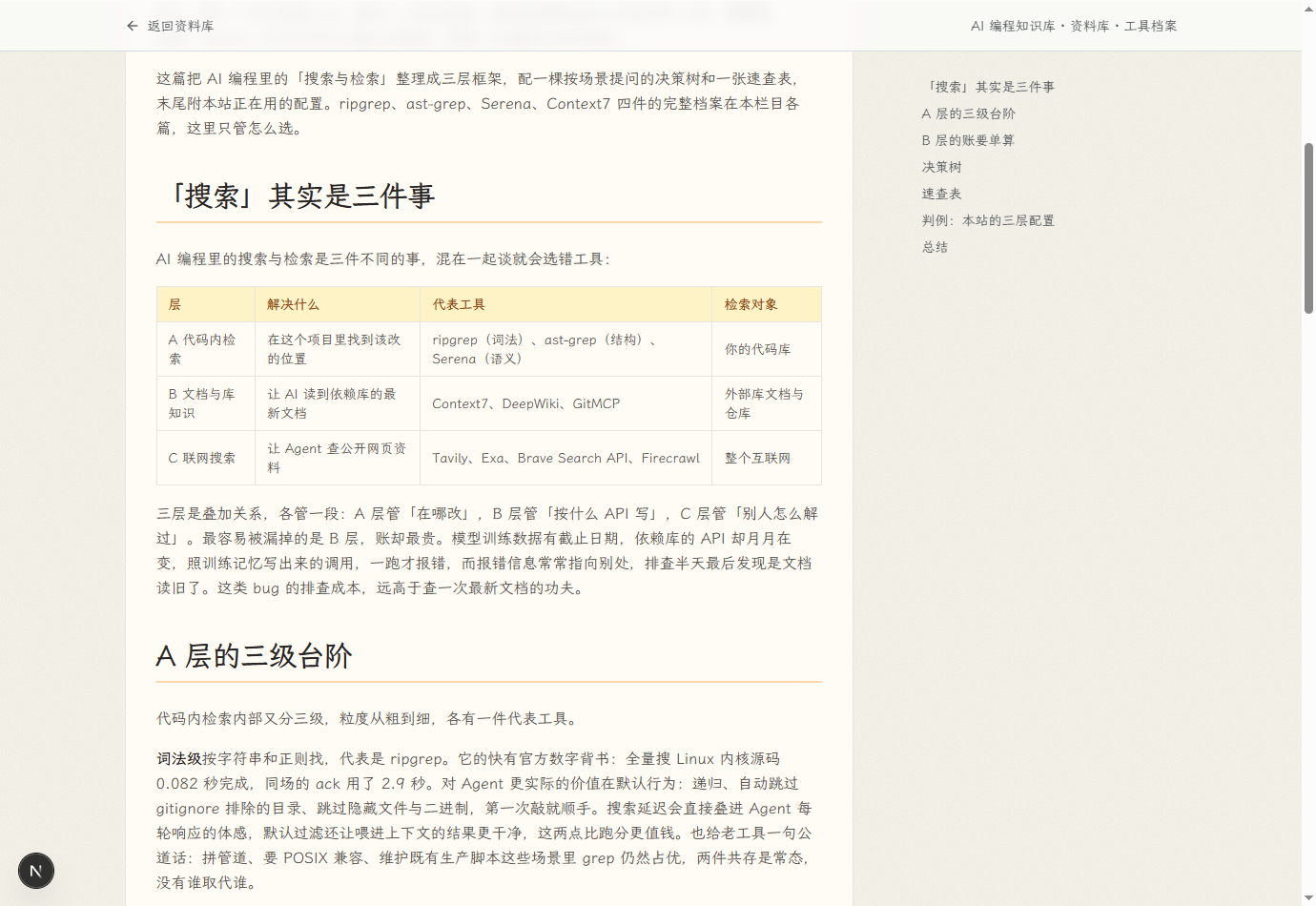Click the 让 Agent 查公开网页资料 cell
This screenshot has height=906, width=1316.
[338, 458]
